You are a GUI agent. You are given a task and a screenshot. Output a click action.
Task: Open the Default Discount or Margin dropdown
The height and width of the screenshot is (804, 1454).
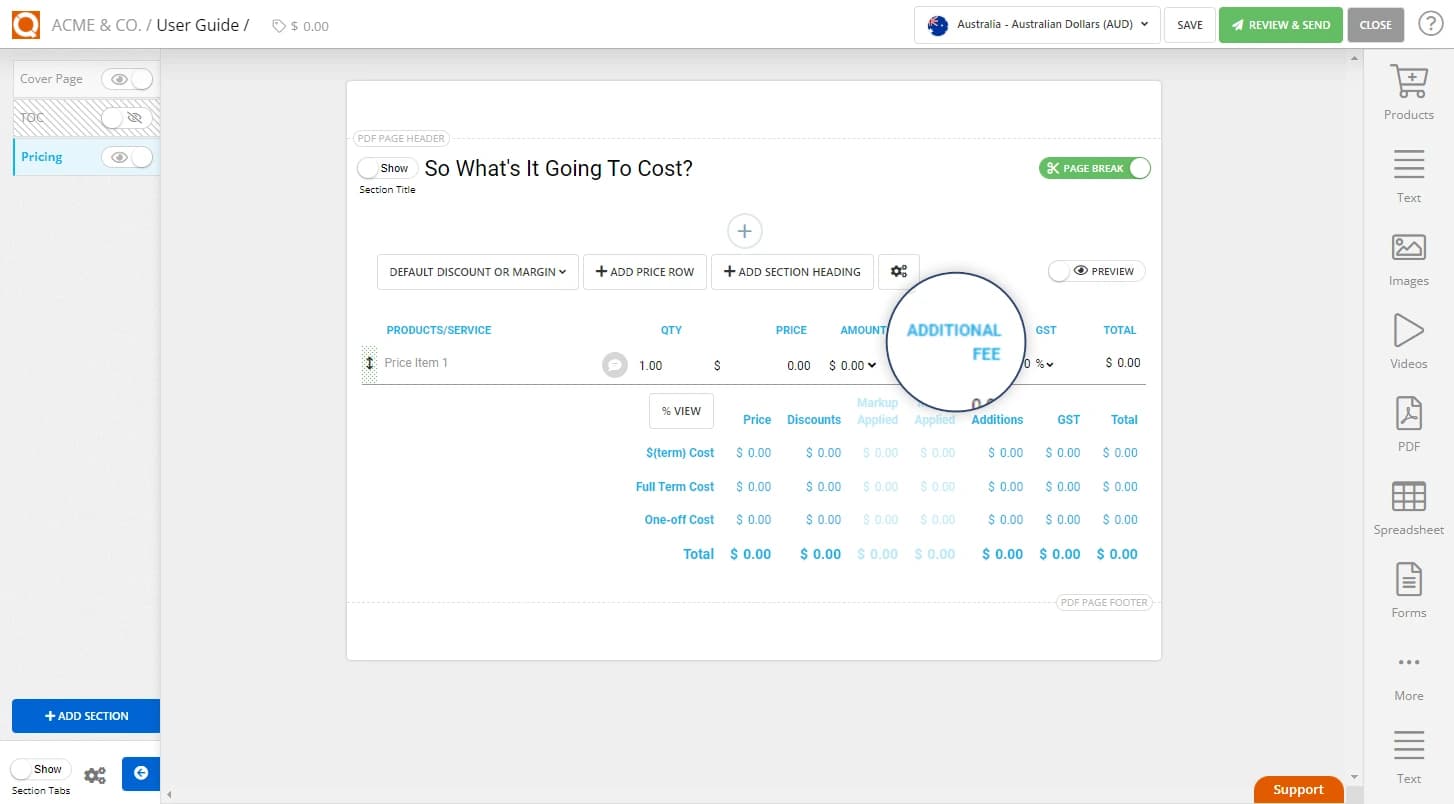[477, 271]
